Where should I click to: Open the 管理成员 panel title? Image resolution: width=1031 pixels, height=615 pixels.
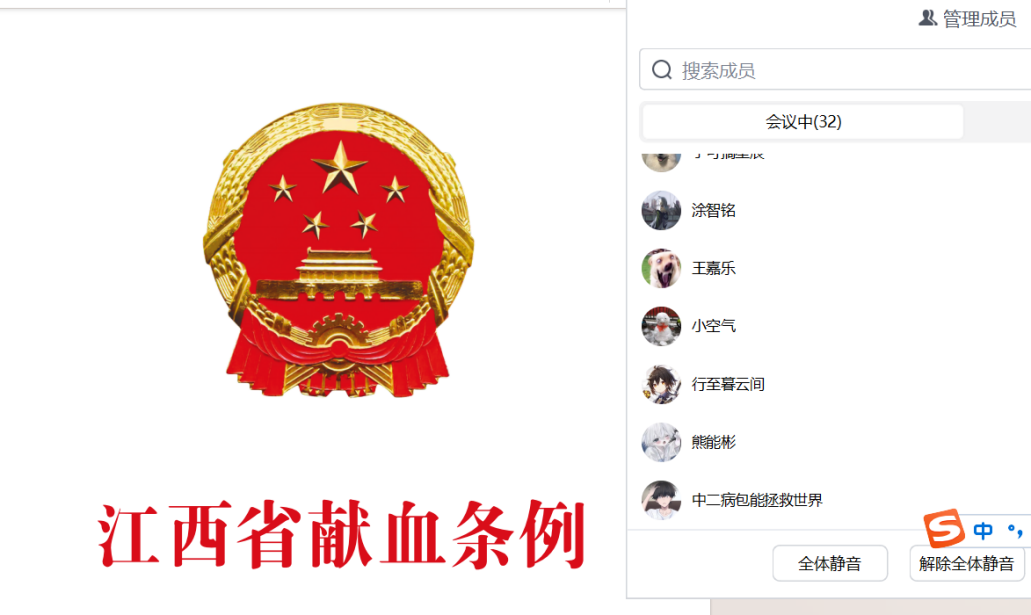coord(979,18)
